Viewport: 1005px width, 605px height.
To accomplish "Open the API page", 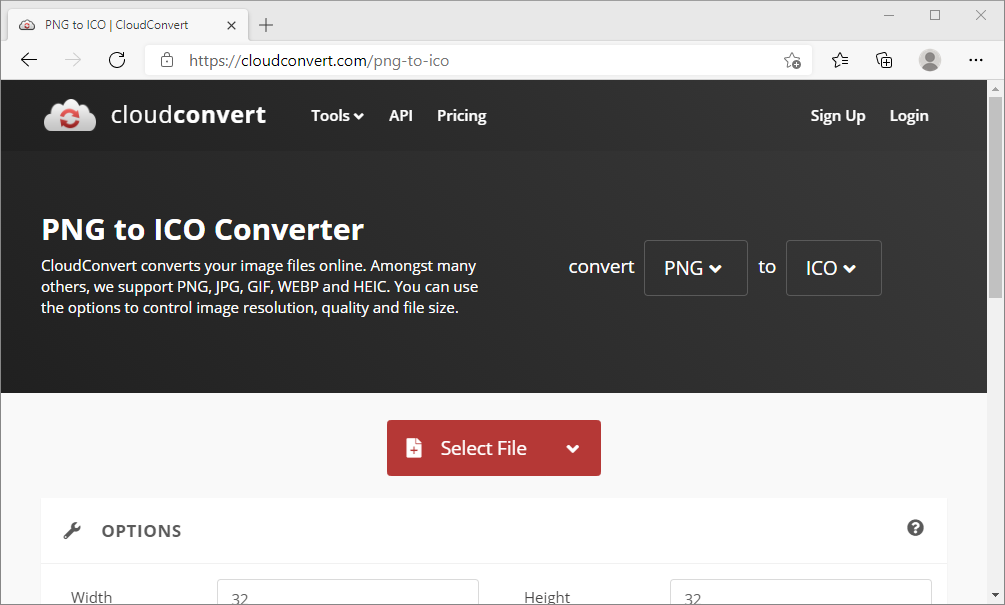I will pyautogui.click(x=401, y=116).
